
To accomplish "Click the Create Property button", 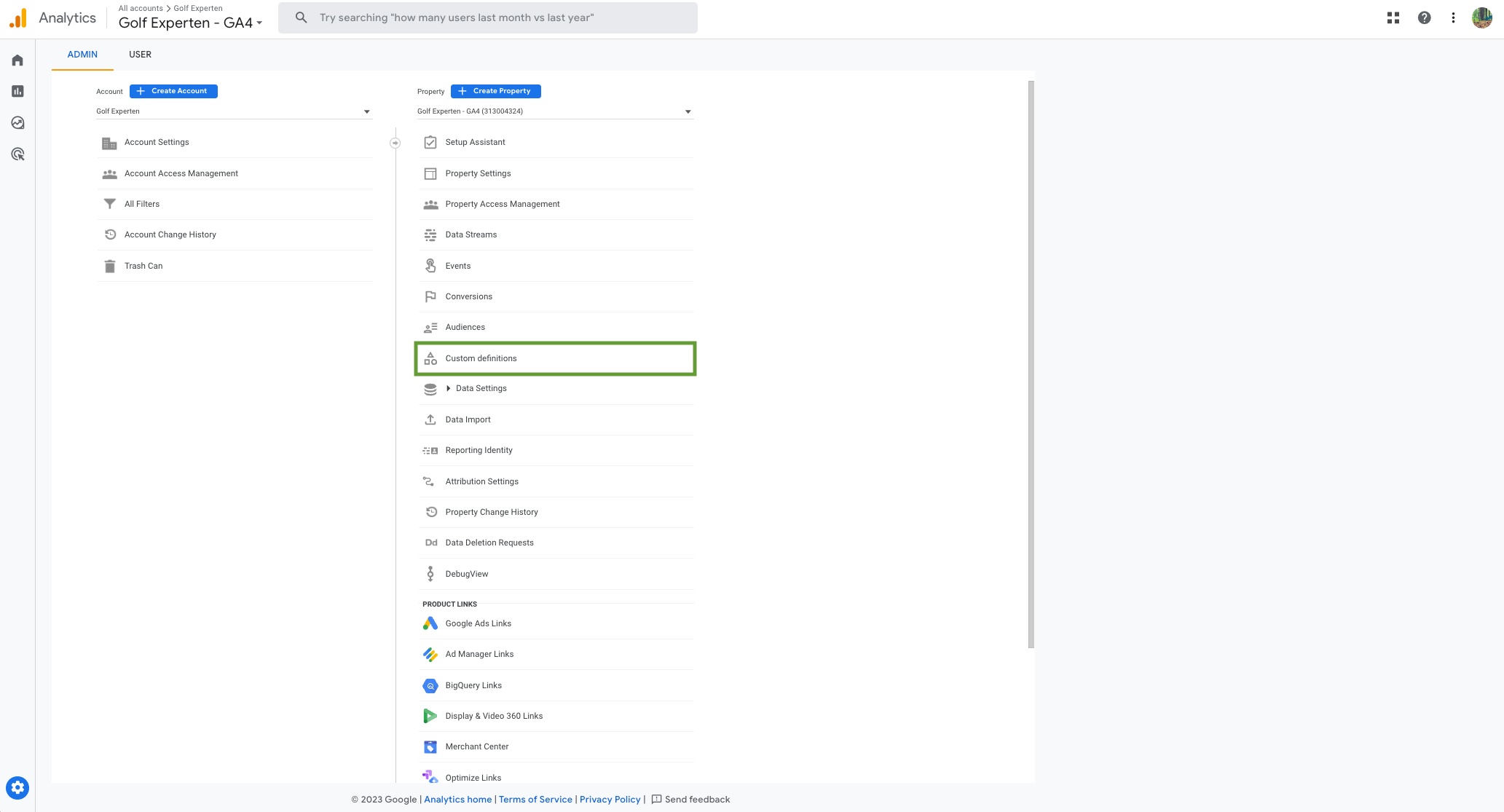I will 495,91.
